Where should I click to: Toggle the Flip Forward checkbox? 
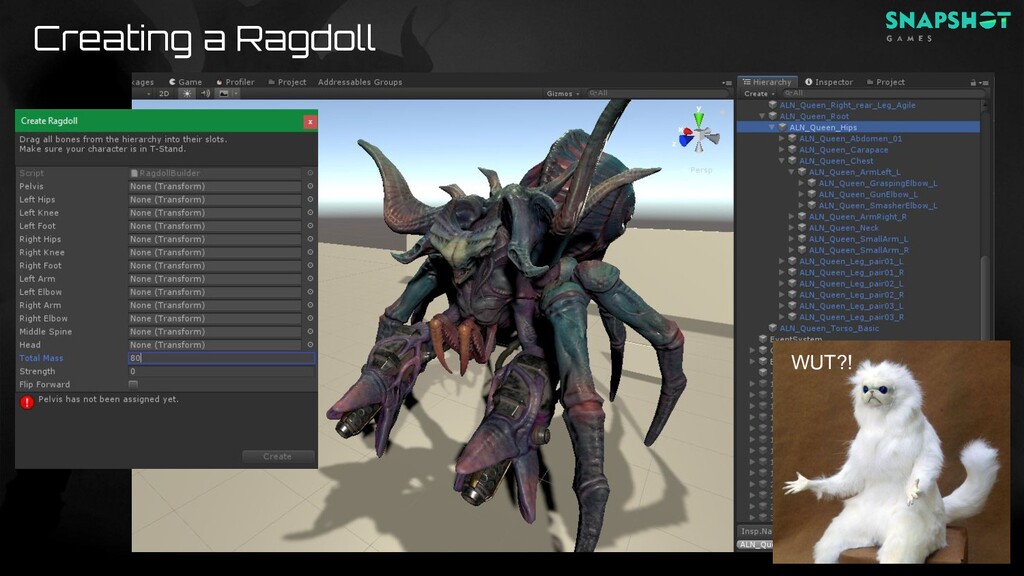[133, 384]
